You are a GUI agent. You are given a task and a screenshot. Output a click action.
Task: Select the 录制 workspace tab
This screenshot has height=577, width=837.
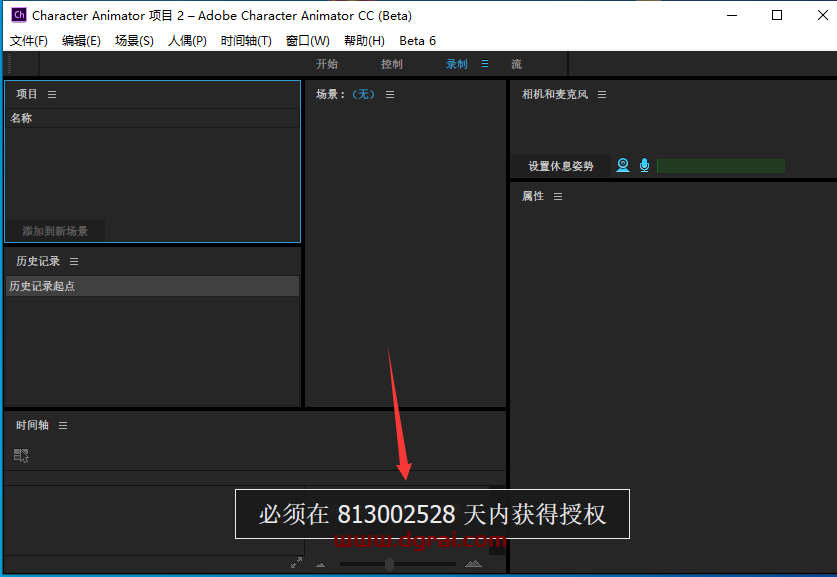point(457,64)
